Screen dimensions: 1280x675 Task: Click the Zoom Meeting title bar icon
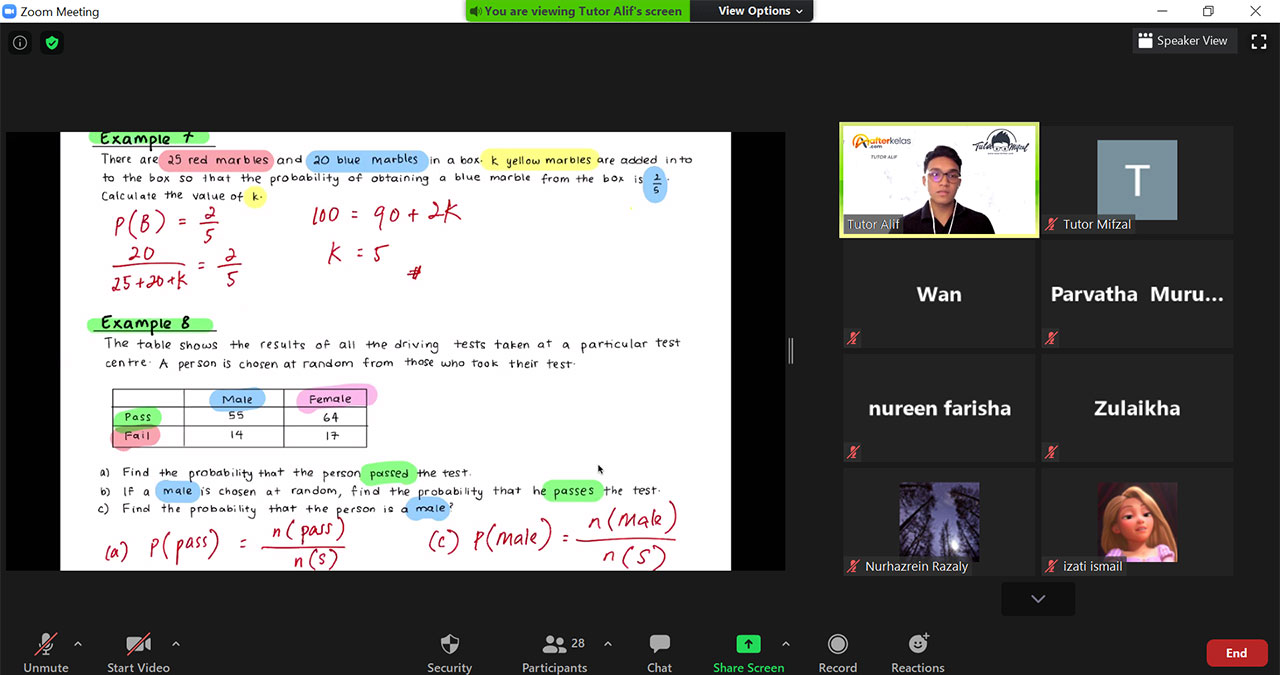(10, 11)
